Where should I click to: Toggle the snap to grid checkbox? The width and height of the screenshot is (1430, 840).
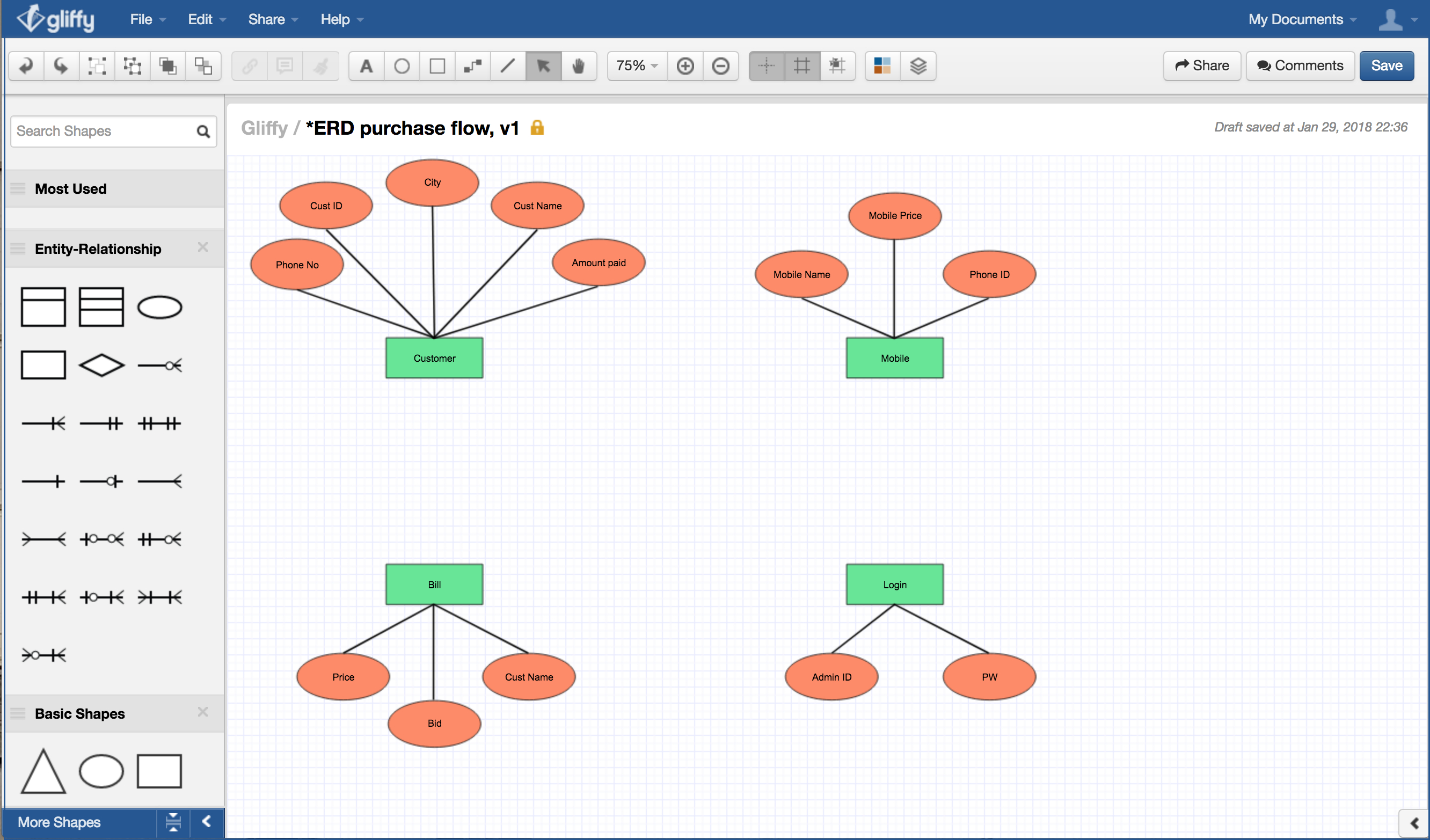pos(839,65)
